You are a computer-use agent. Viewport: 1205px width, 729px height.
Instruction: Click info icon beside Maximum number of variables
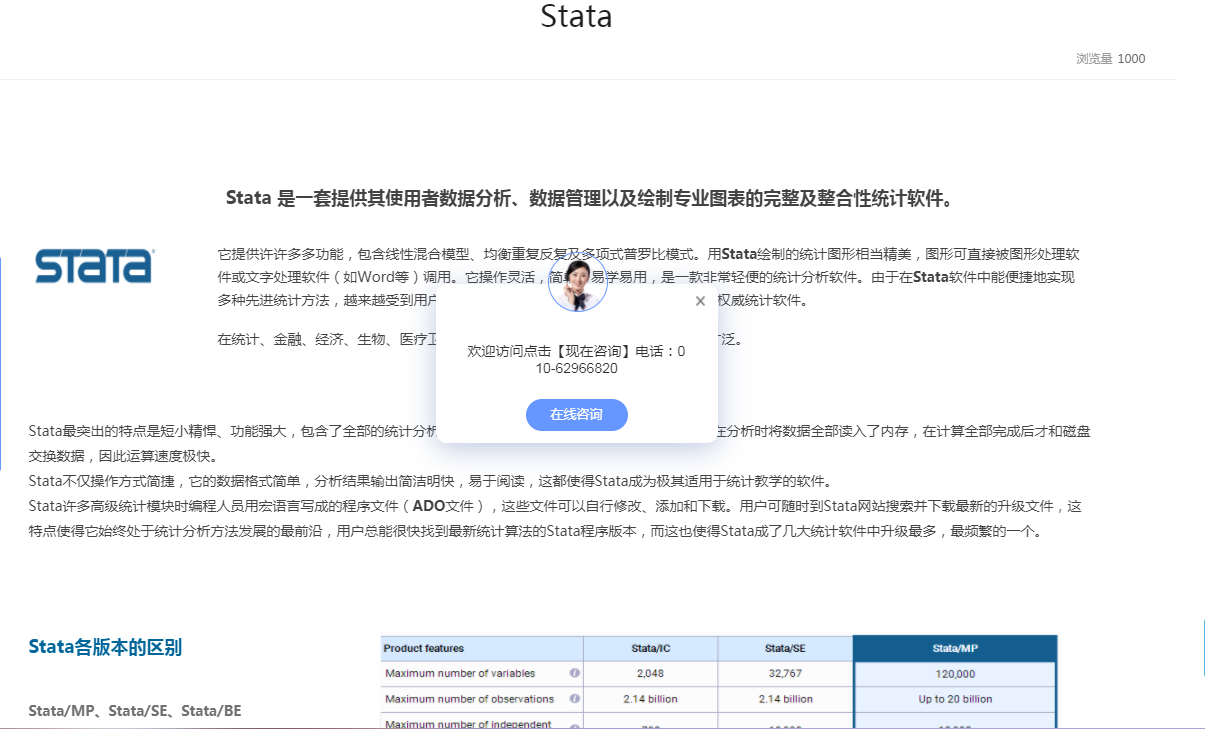click(575, 673)
